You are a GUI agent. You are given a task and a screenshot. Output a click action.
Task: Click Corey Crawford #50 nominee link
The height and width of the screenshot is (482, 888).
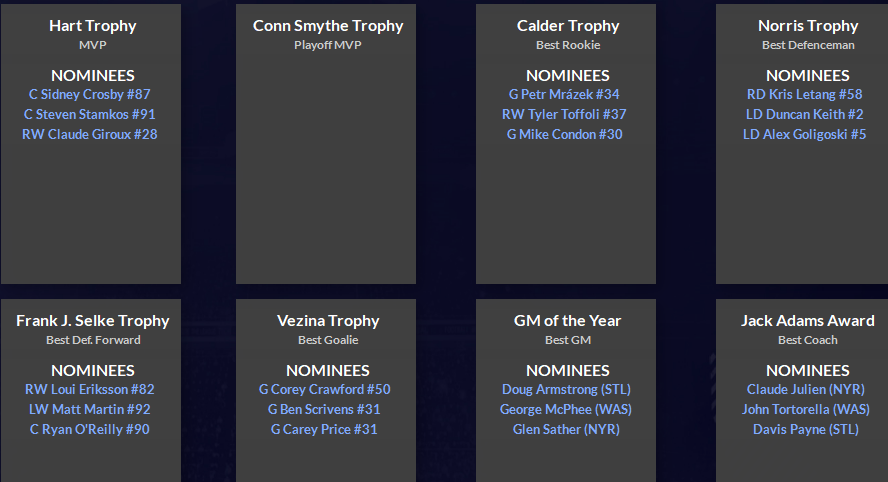pyautogui.click(x=325, y=389)
